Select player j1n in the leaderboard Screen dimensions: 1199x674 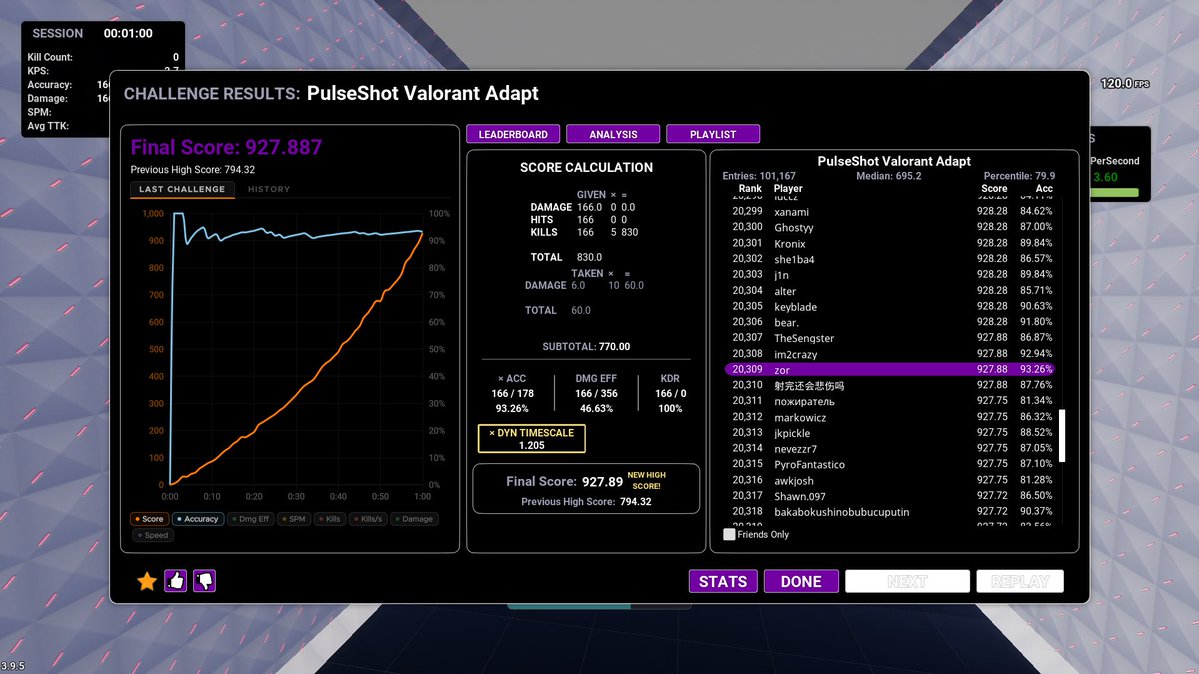pos(889,275)
